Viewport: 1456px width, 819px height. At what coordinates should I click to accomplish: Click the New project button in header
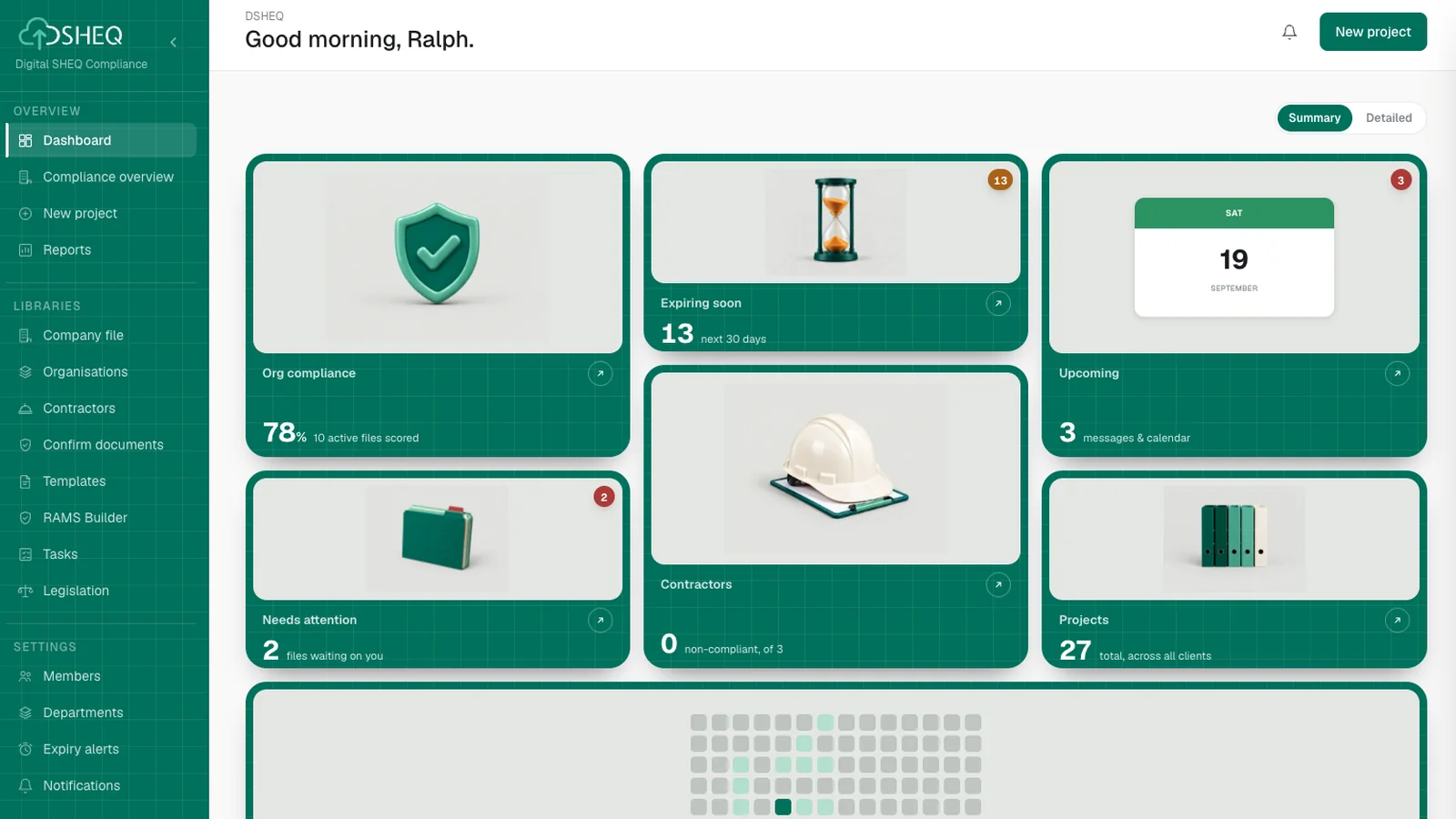tap(1372, 32)
